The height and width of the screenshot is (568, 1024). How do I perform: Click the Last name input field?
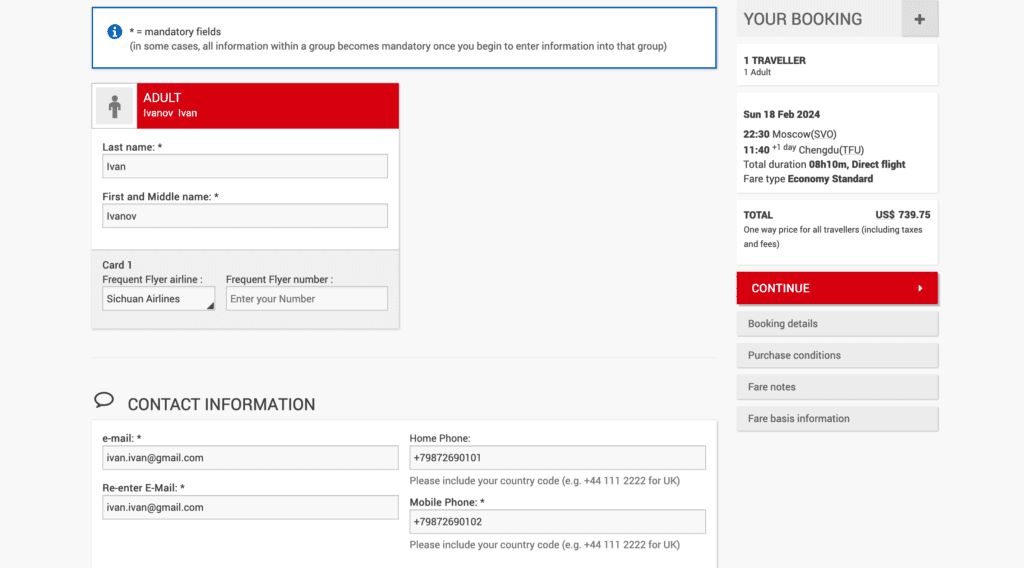(245, 166)
